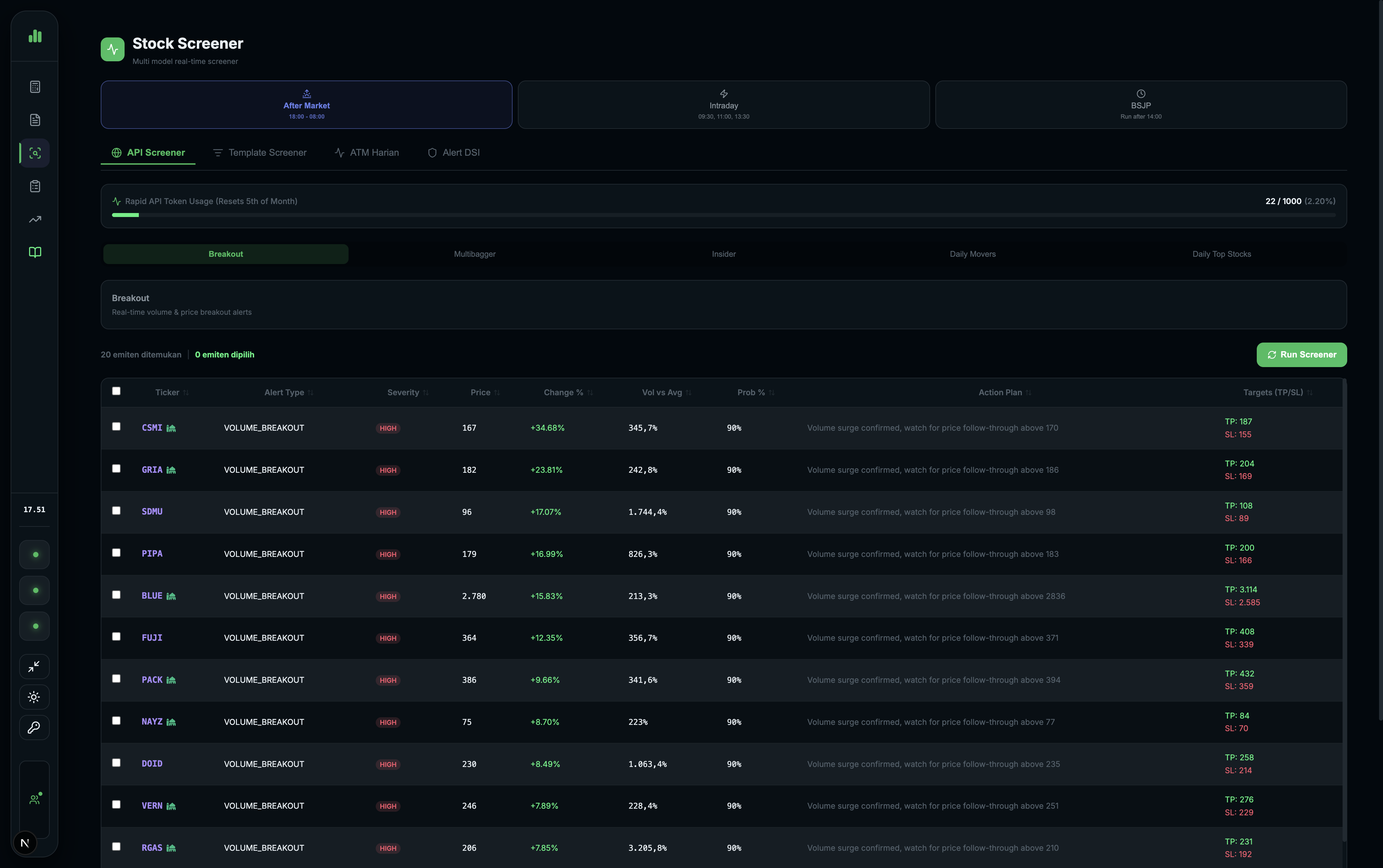Tick the CSMI row checkbox
1383x868 pixels.
click(x=116, y=426)
